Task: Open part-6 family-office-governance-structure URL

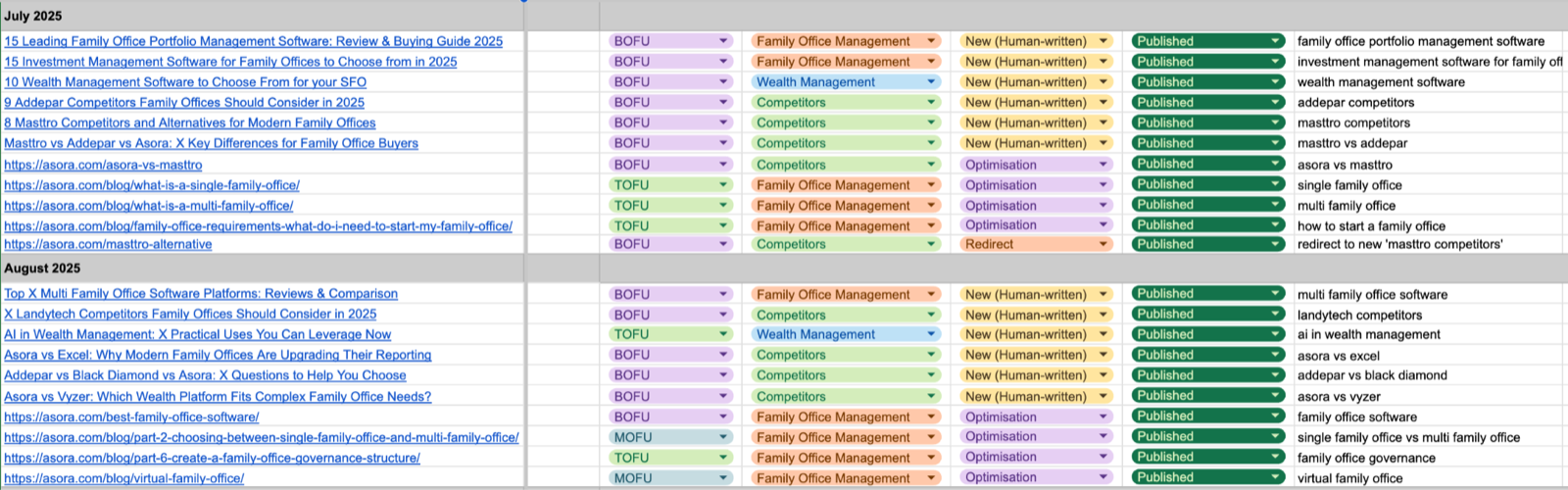Action: (x=212, y=458)
